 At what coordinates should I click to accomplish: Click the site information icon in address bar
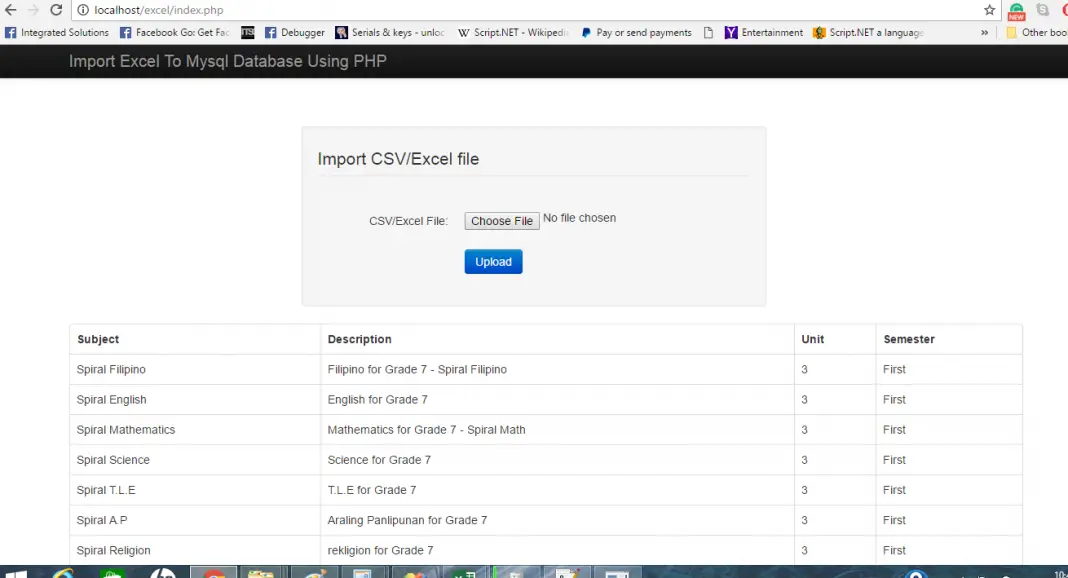83,10
